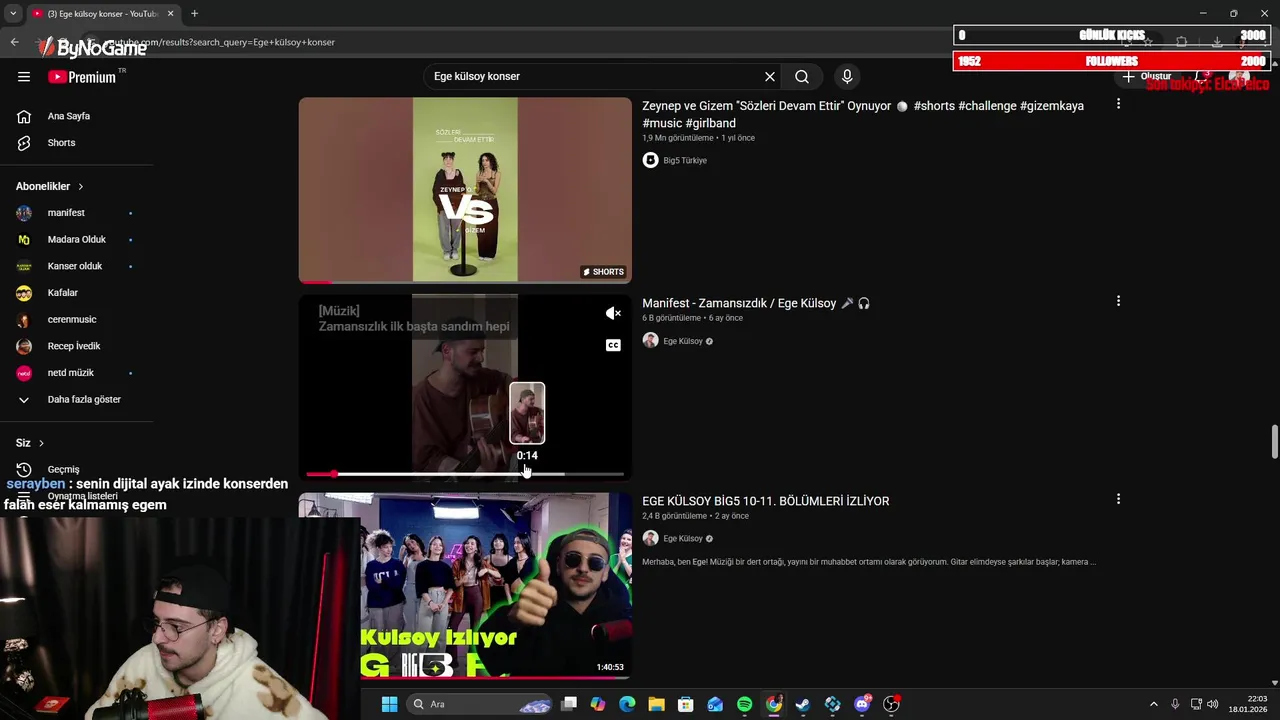Open more options for Manifest Zamansızdık video

[1118, 301]
